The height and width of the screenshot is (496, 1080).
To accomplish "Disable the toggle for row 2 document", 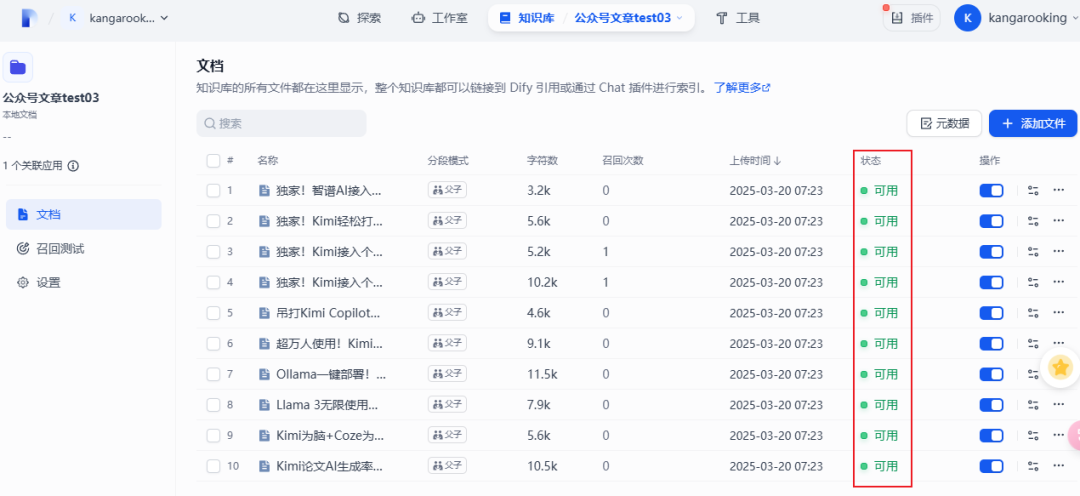I will coord(991,221).
